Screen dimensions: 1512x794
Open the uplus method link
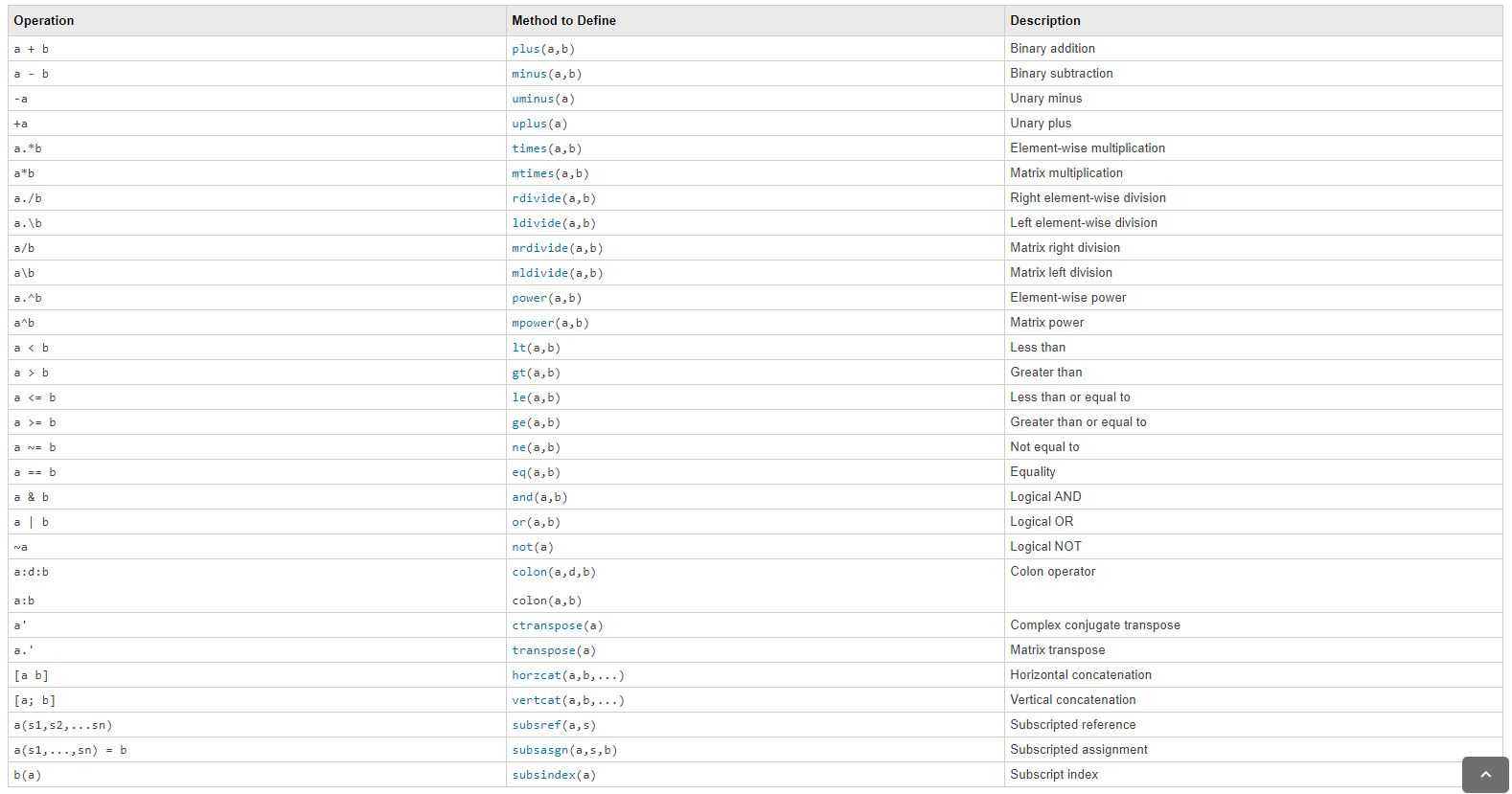(x=529, y=124)
